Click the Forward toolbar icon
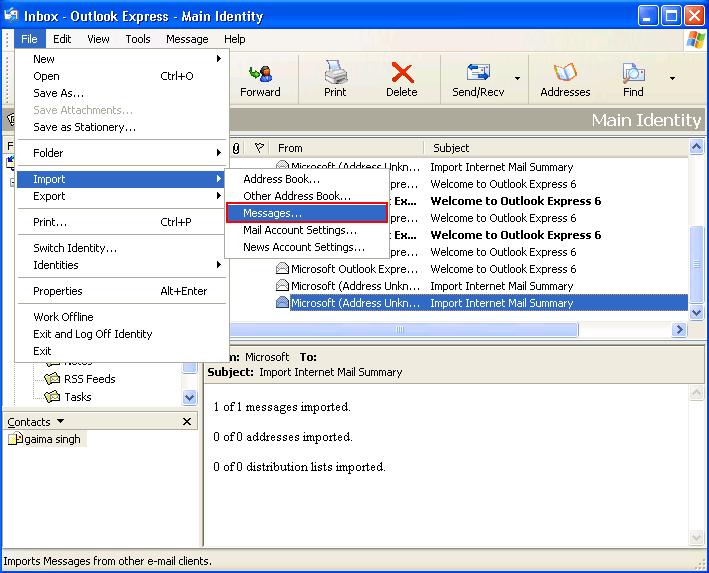Screen dimensions: 709x573 [x=260, y=74]
